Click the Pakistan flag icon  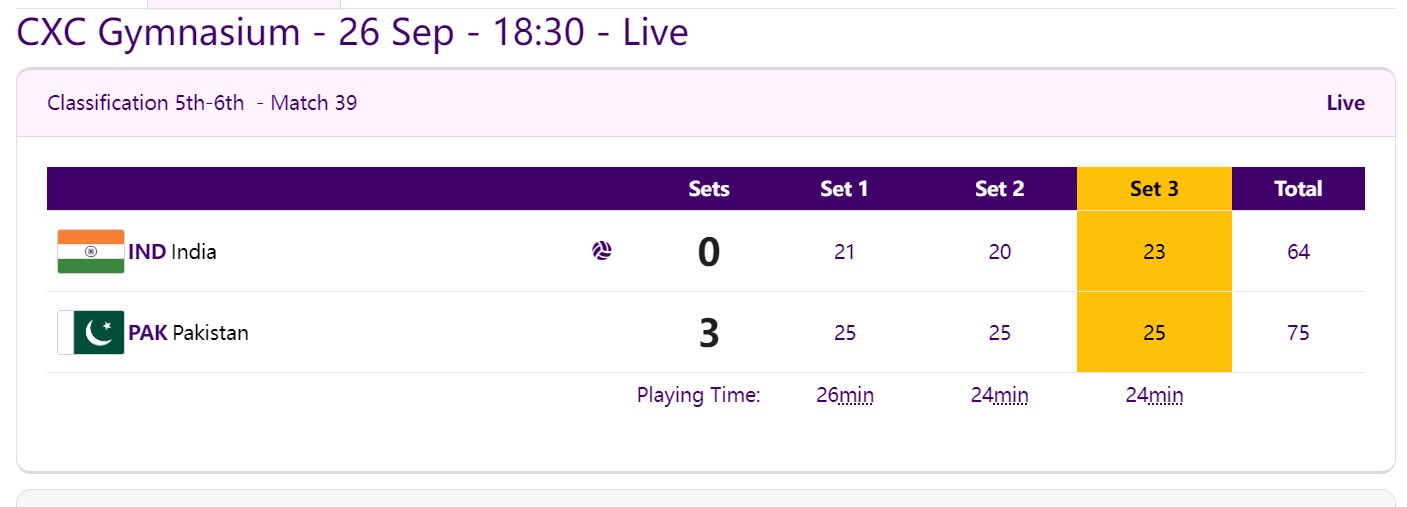click(x=91, y=332)
